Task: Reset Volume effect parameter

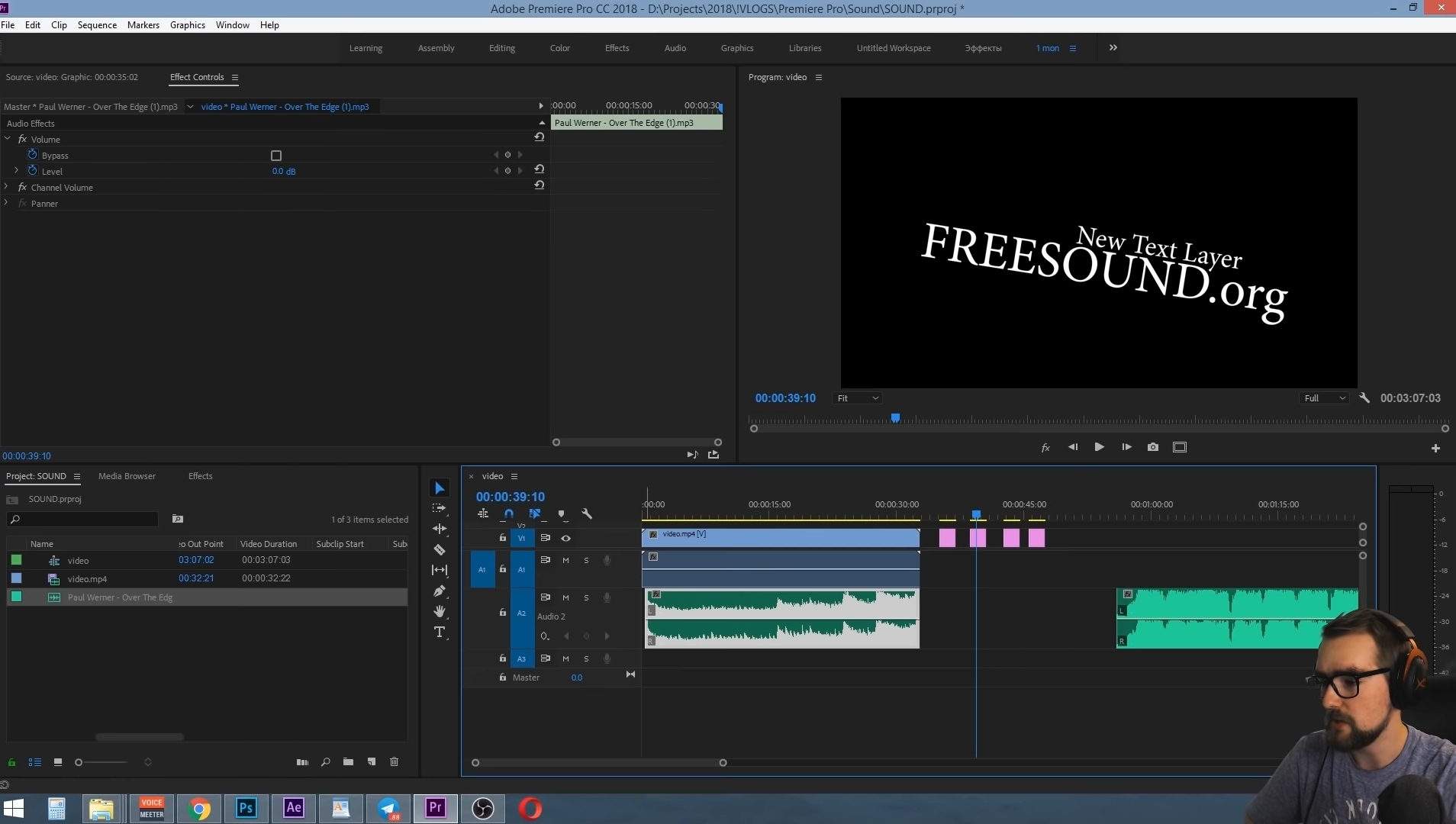Action: click(x=539, y=137)
